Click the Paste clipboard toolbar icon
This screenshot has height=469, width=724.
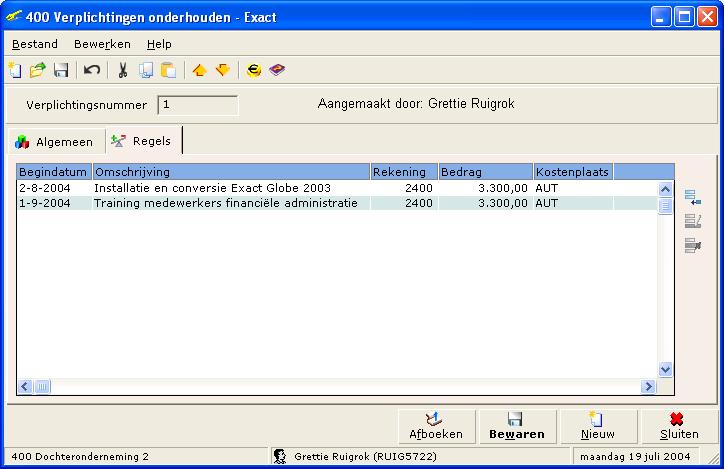click(169, 70)
